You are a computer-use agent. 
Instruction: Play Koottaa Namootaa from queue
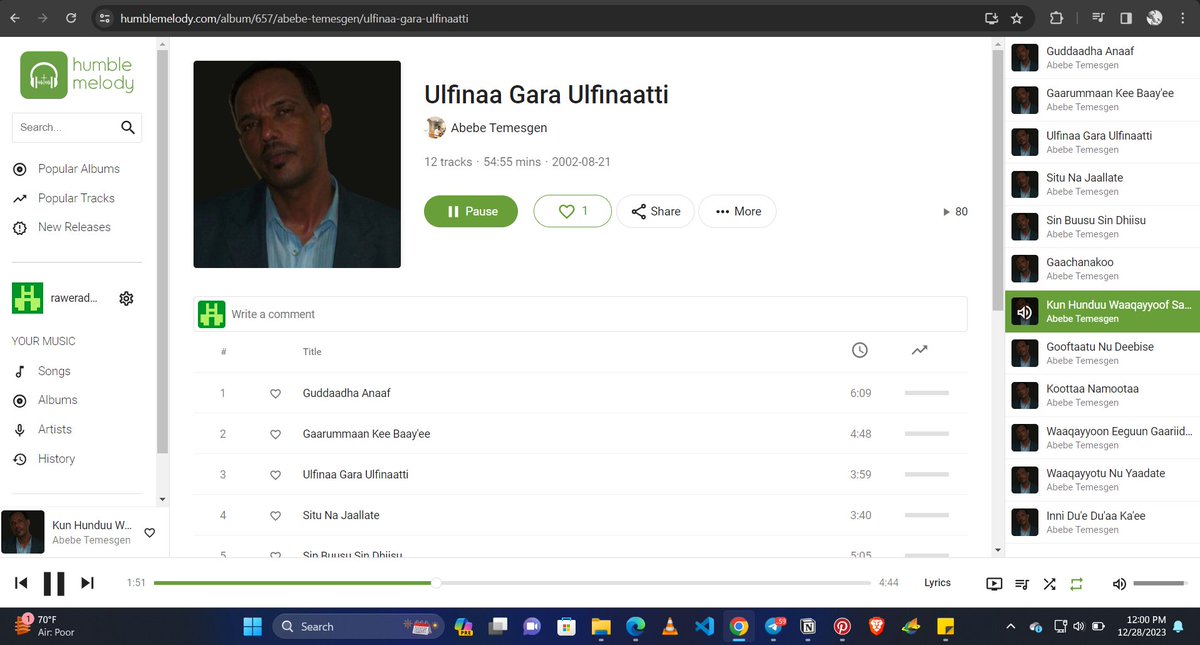(1102, 395)
